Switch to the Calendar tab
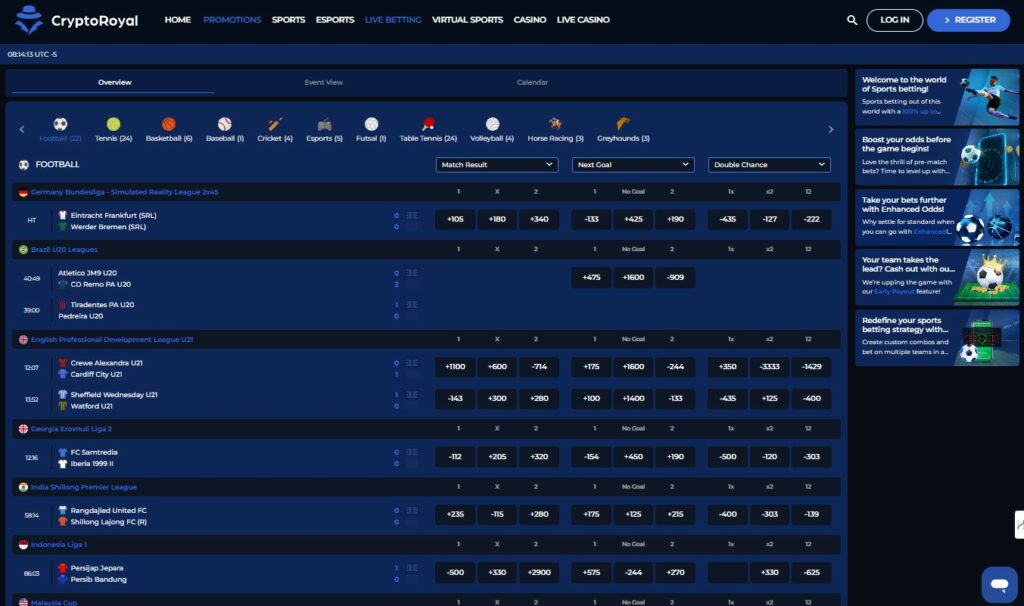The height and width of the screenshot is (606, 1024). pos(532,82)
